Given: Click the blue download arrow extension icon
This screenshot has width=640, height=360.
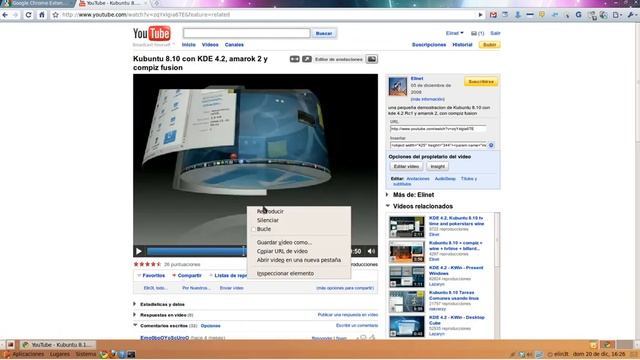Looking at the screenshot, I should [518, 15].
